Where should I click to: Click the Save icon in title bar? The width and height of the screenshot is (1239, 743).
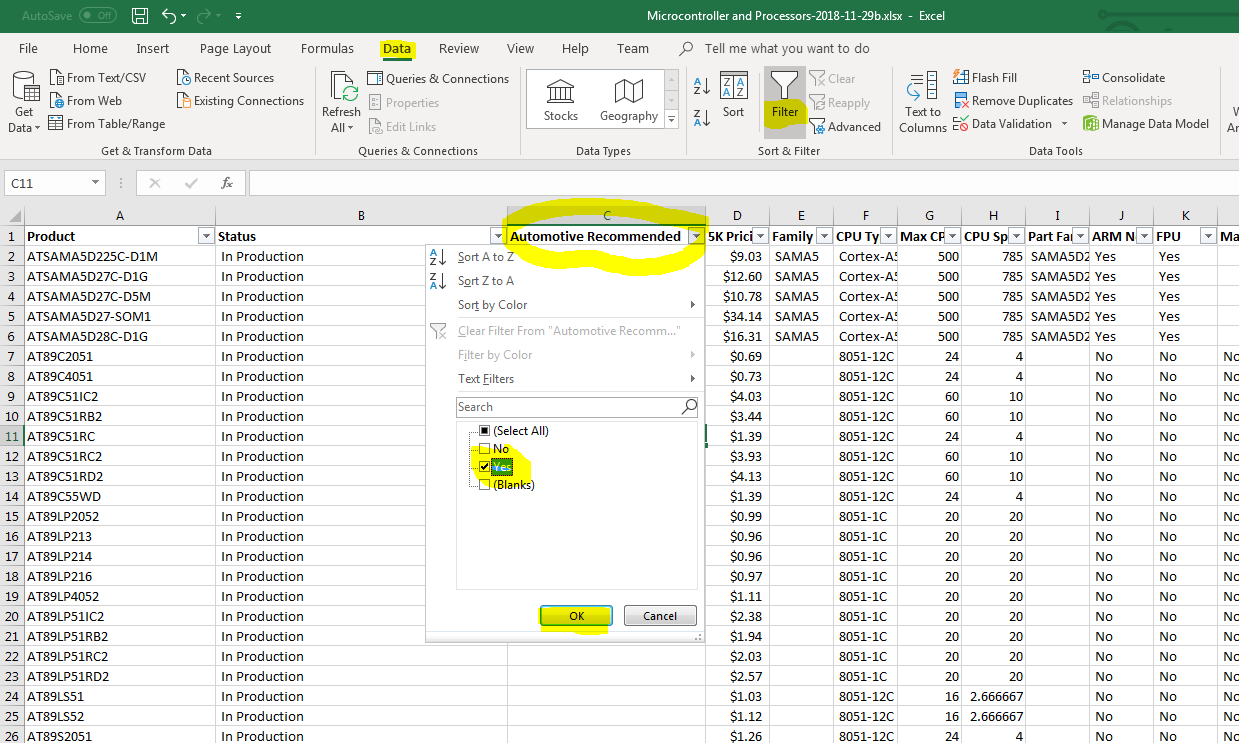coord(140,16)
